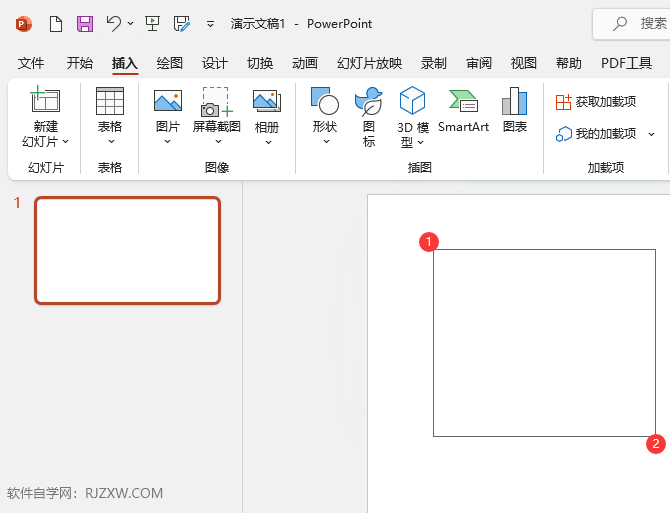Open the Customize Quick Access Toolbar dropdown

pyautogui.click(x=210, y=23)
